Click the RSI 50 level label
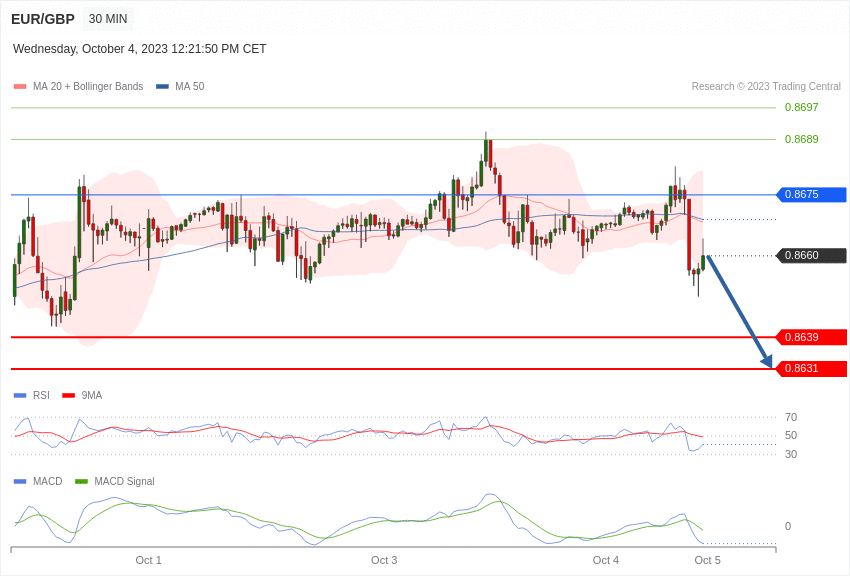 (x=791, y=435)
